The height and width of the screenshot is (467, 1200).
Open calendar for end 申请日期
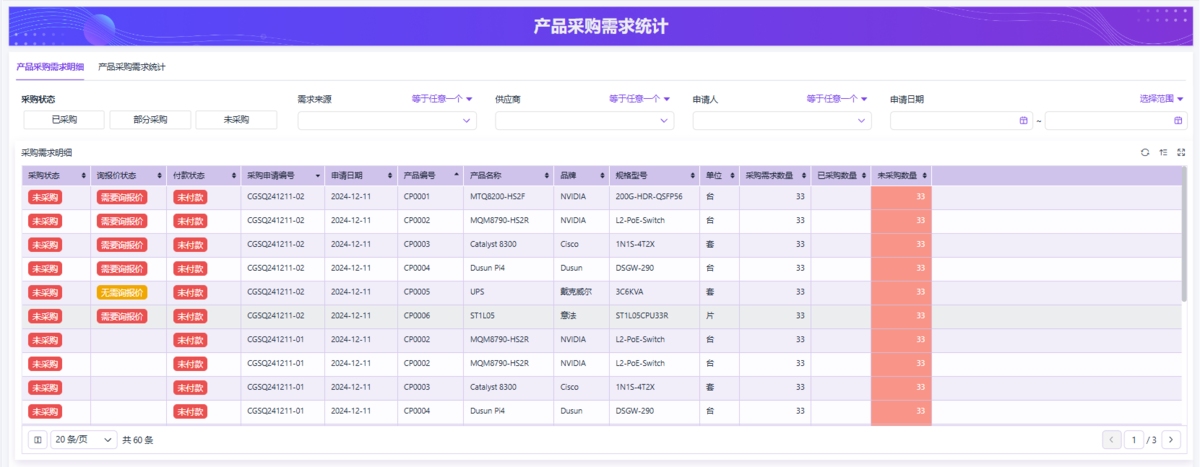1177,121
